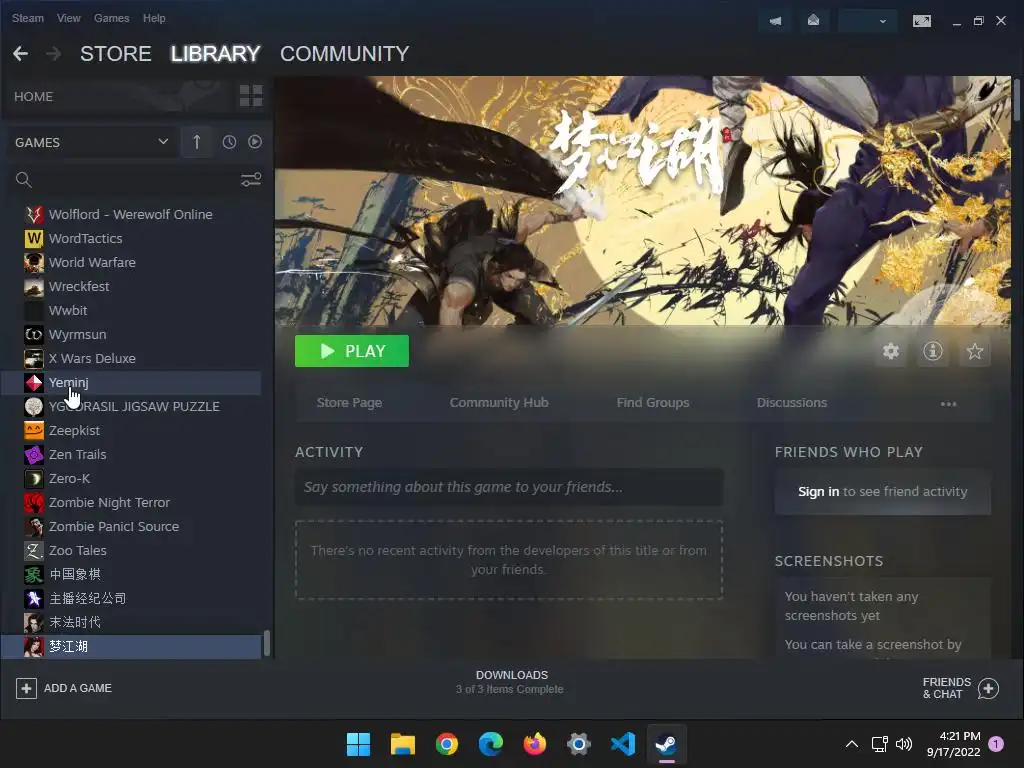Filter ready-to-play games icon
This screenshot has width=1024, height=768.
point(255,142)
